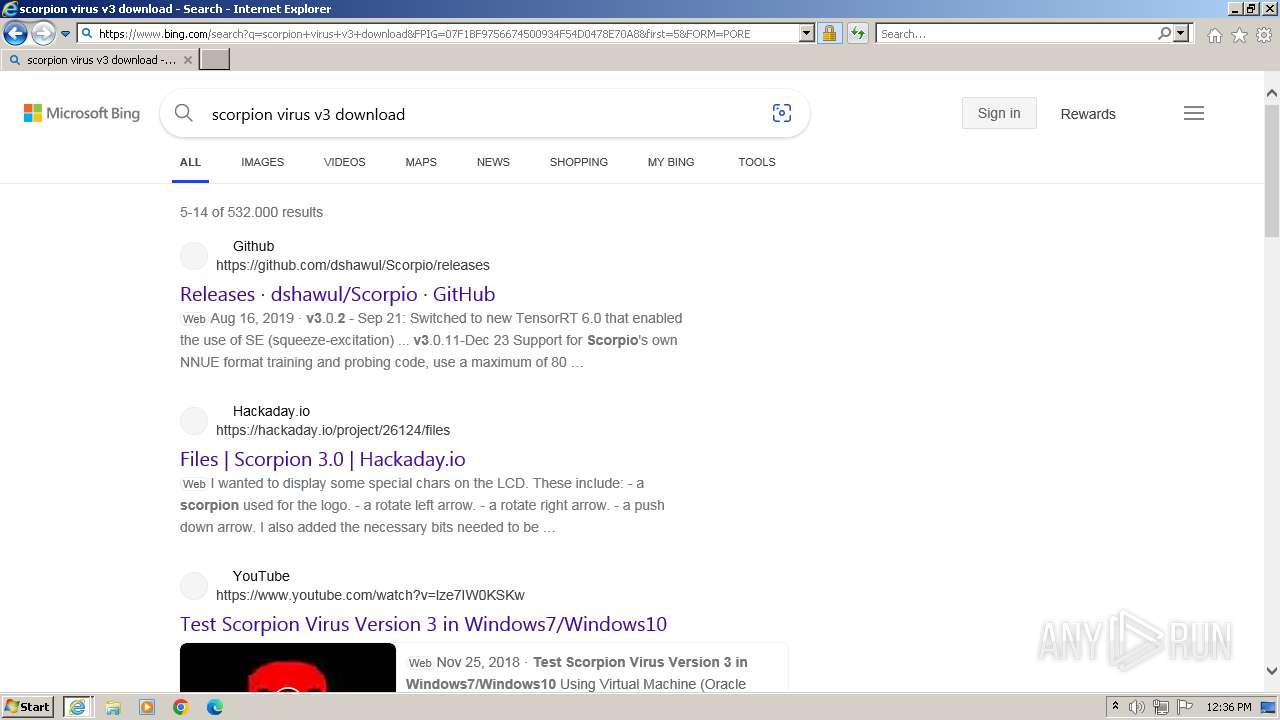Show hidden system tray icons
Screen dimensions: 1280x720
coord(1115,707)
